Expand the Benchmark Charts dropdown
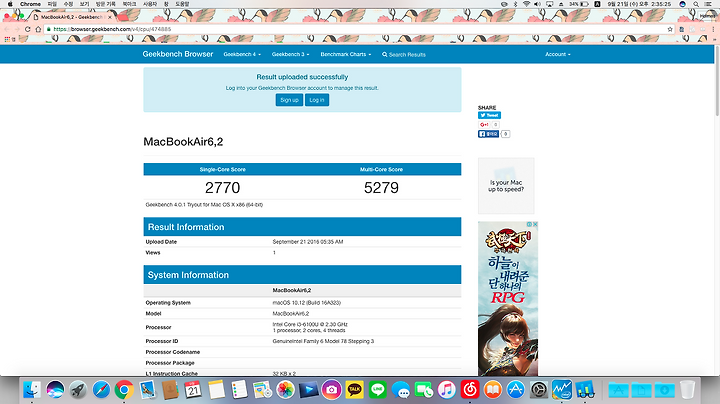Screen dimensions: 720x404 [x=346, y=54]
